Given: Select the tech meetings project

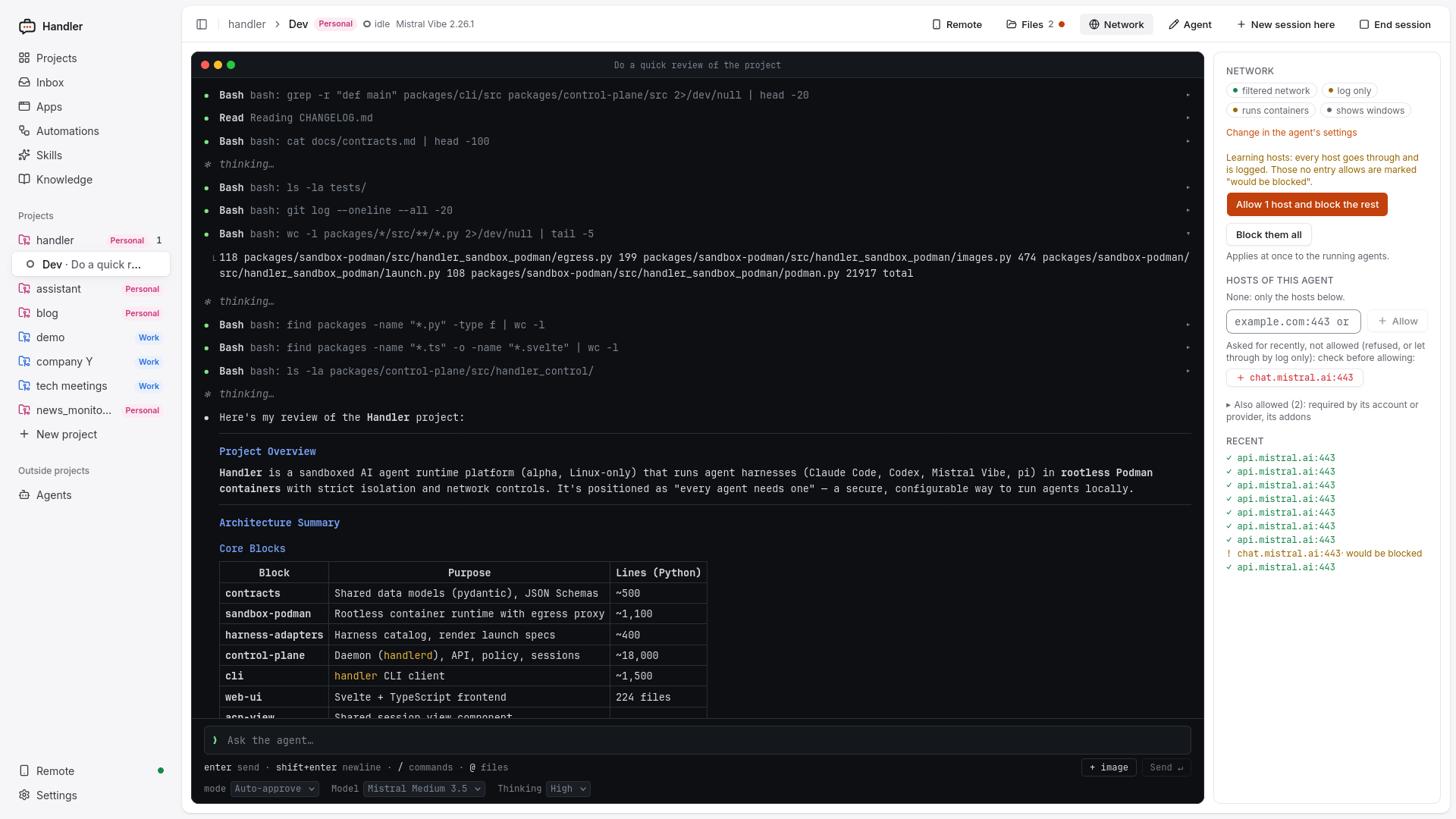Looking at the screenshot, I should 91,386.
